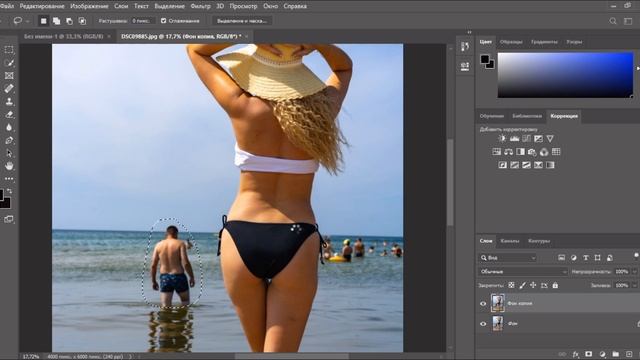Add layer mask from Layers panel bottom

coord(589,354)
